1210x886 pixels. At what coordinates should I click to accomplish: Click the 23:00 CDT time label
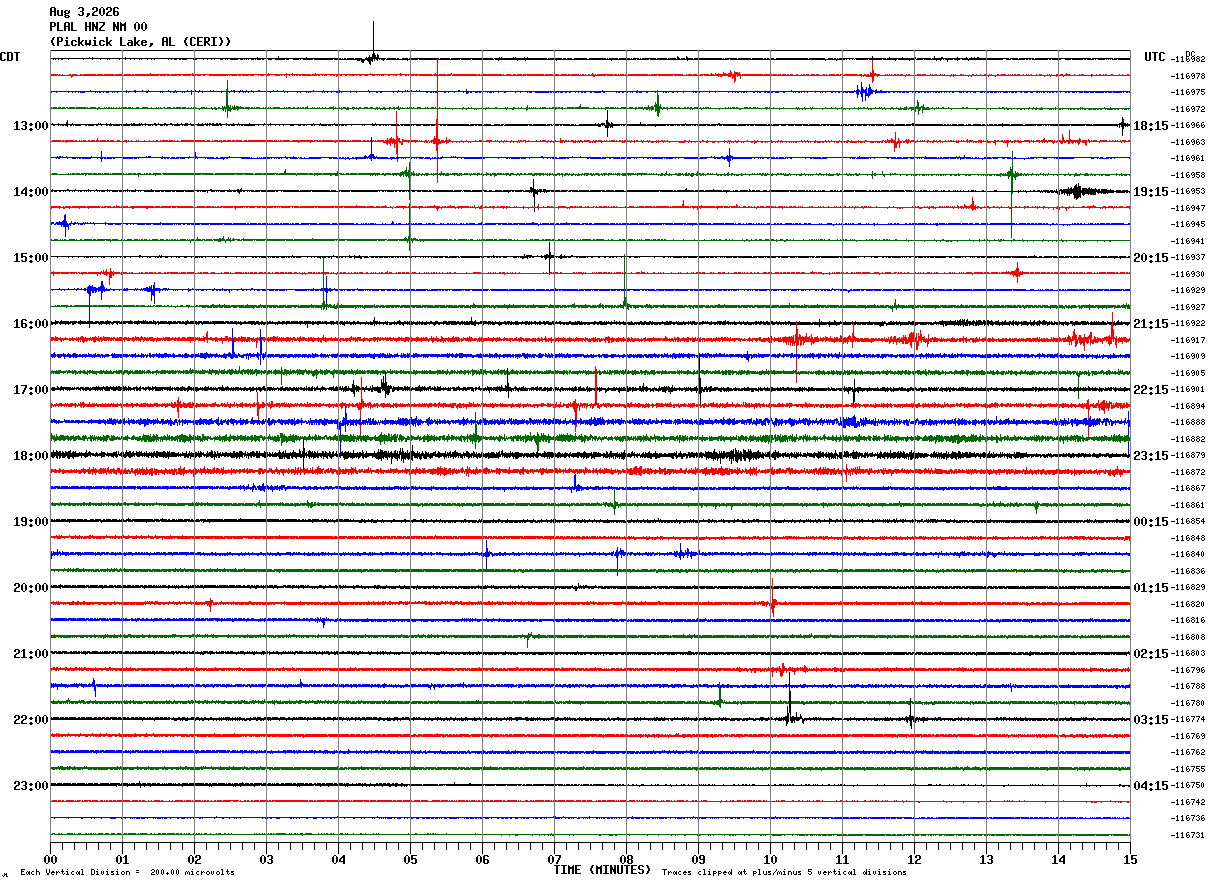(x=30, y=786)
